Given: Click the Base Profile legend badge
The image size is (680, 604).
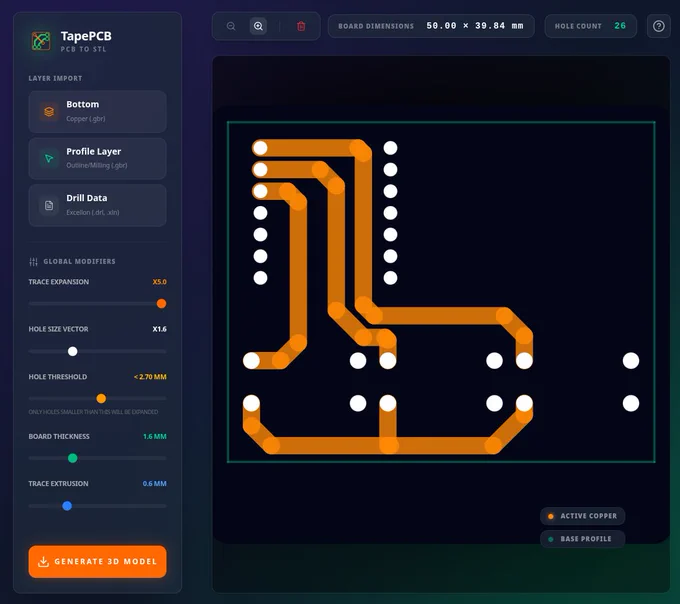Looking at the screenshot, I should click(x=582, y=539).
